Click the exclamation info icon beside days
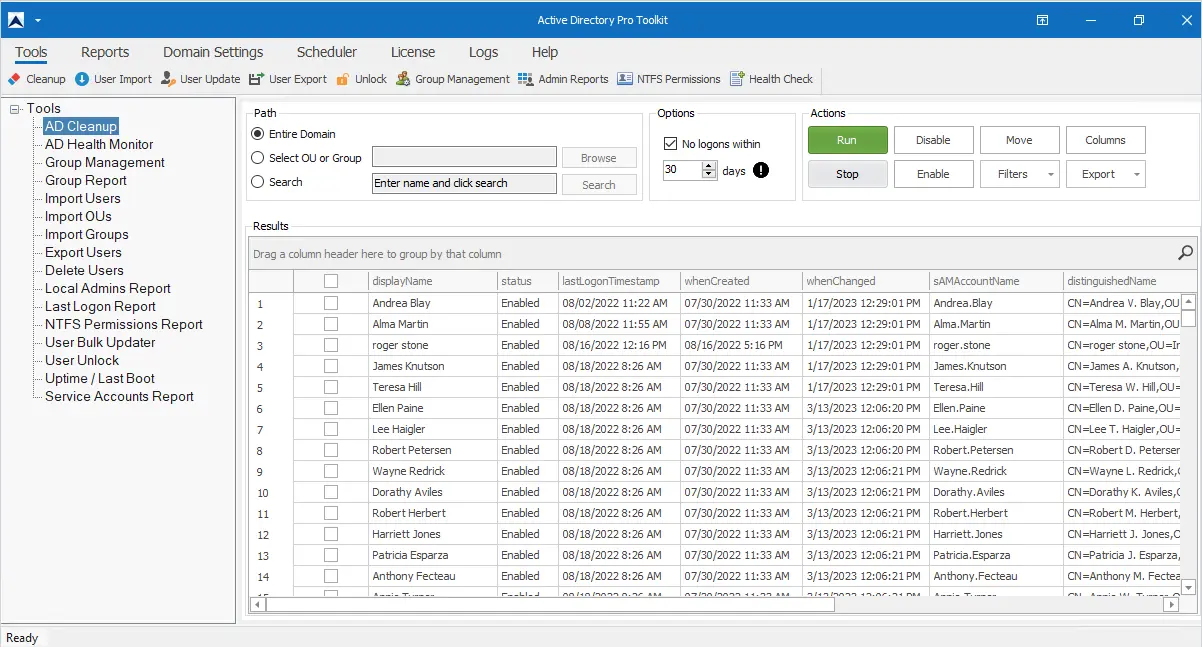1202x647 pixels. coord(761,170)
